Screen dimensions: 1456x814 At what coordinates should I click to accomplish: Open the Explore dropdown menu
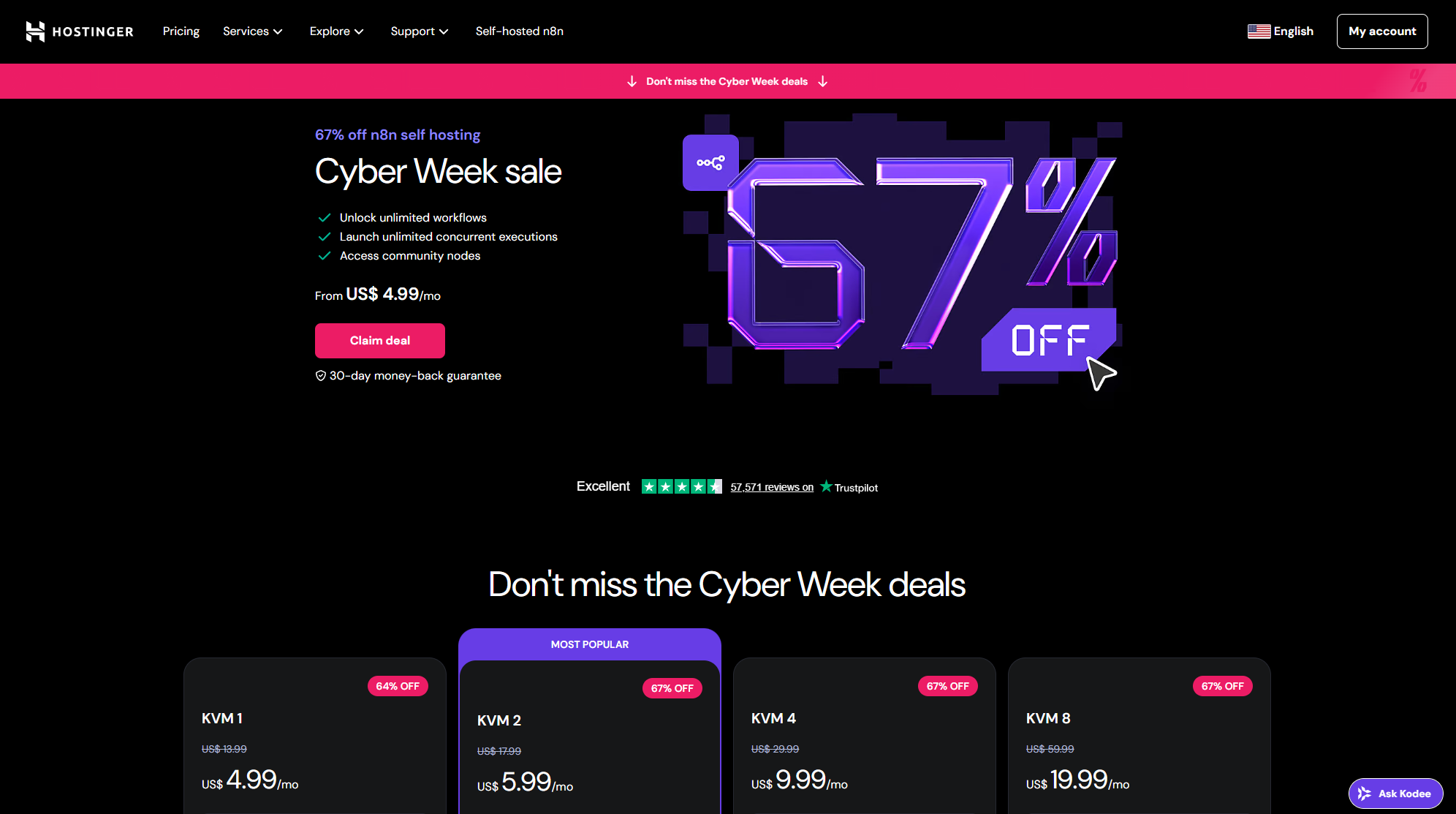point(336,31)
